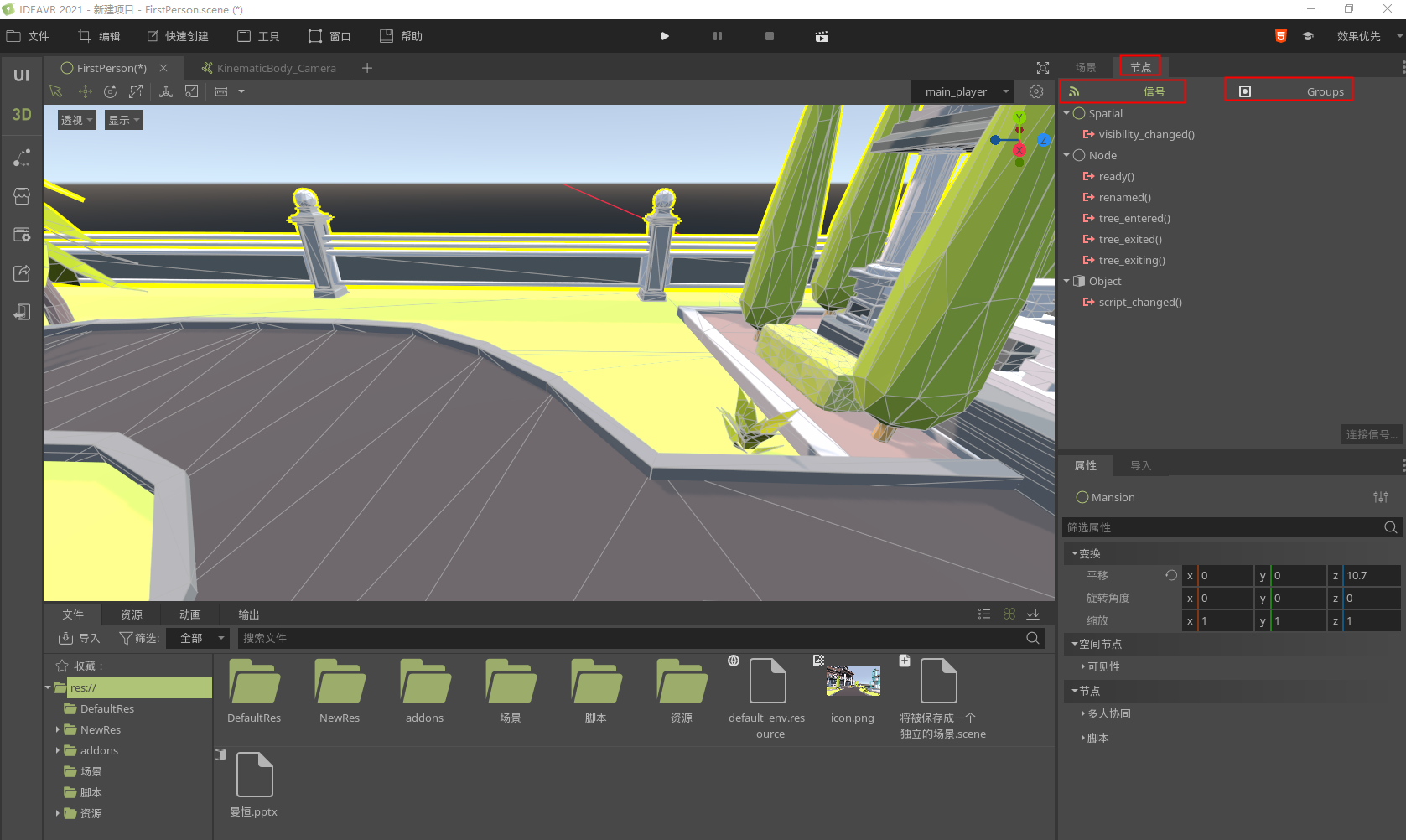The width and height of the screenshot is (1406, 840).
Task: Reset the 平移 translation value
Action: pyautogui.click(x=1171, y=575)
